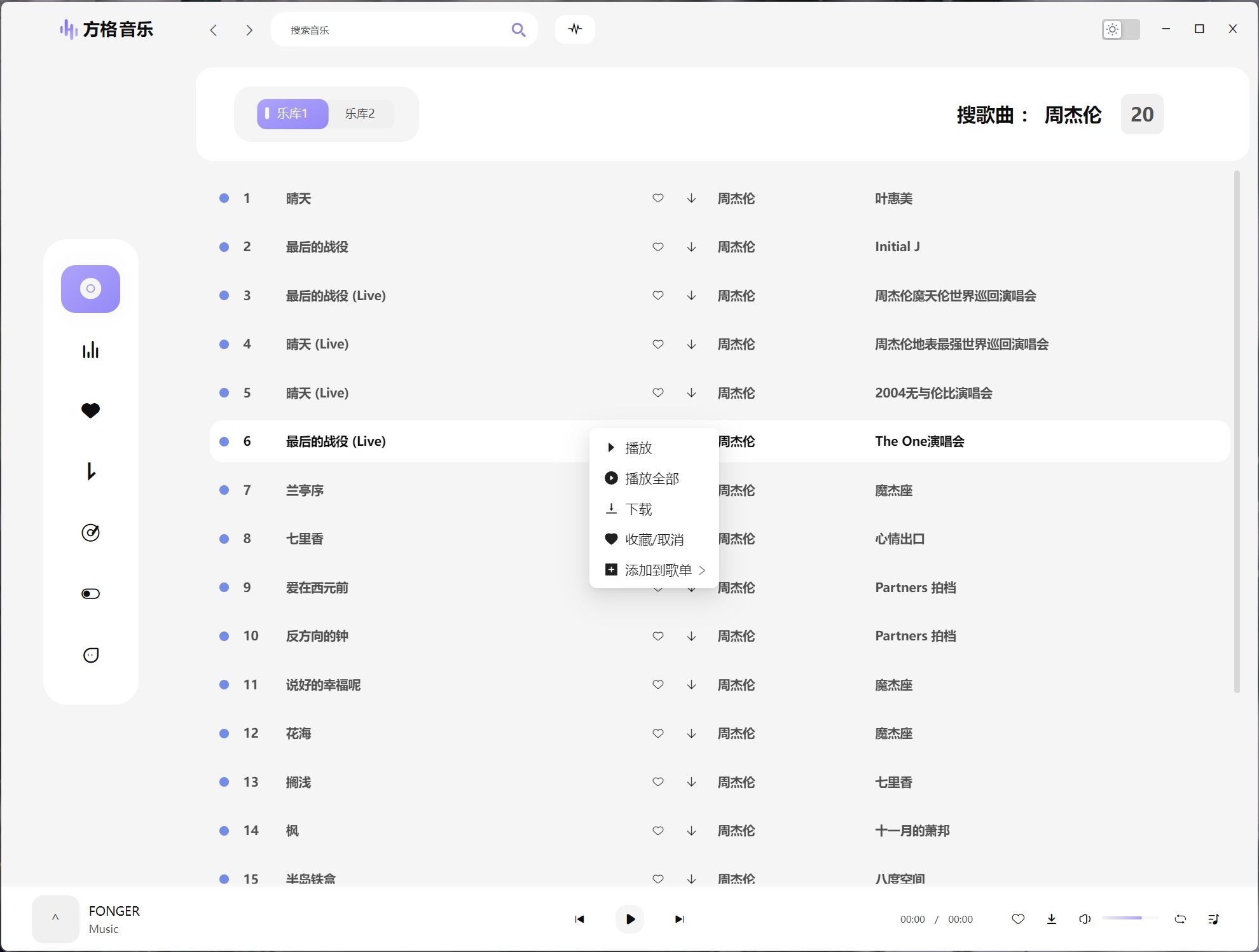Expand the 添加到歌单 submenu

point(655,570)
